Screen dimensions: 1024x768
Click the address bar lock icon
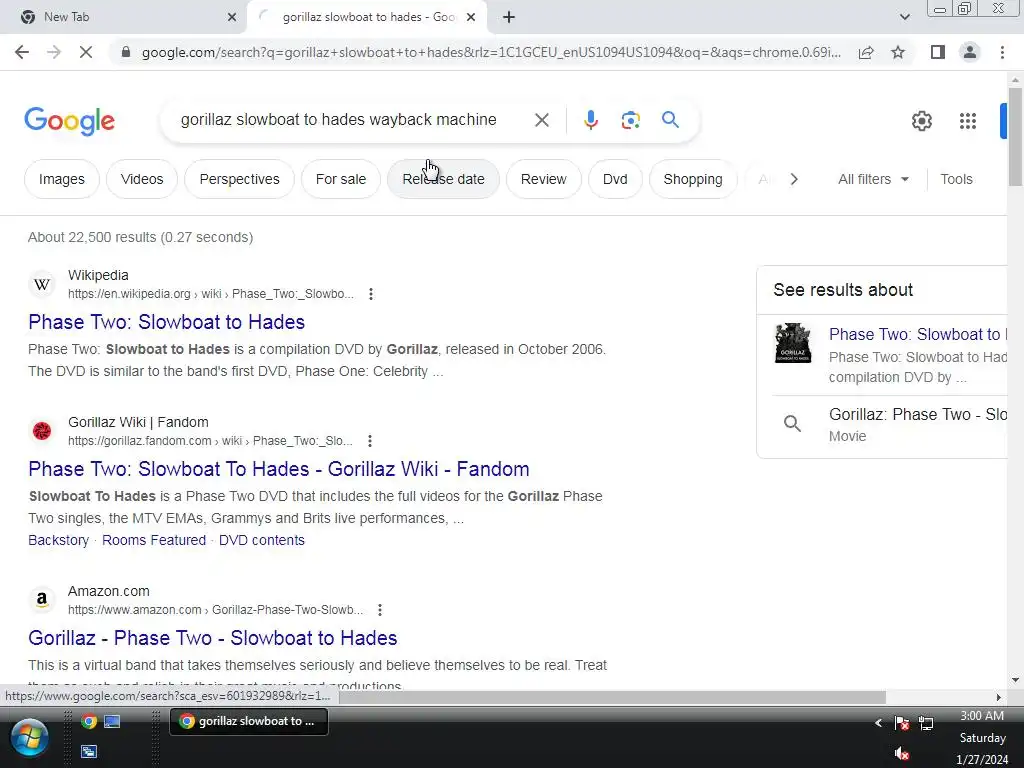click(x=126, y=52)
